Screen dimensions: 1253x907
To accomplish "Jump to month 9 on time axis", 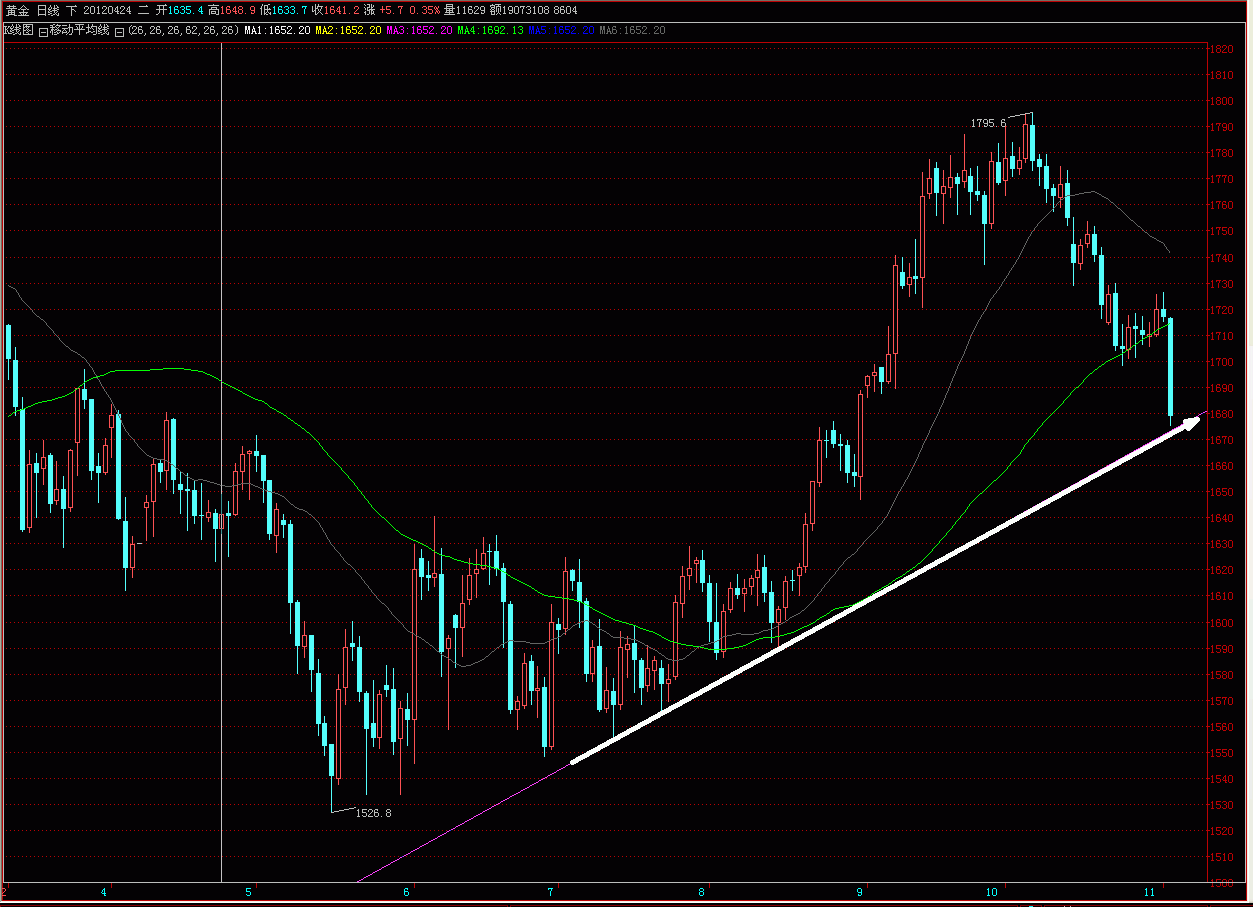I will [x=859, y=890].
